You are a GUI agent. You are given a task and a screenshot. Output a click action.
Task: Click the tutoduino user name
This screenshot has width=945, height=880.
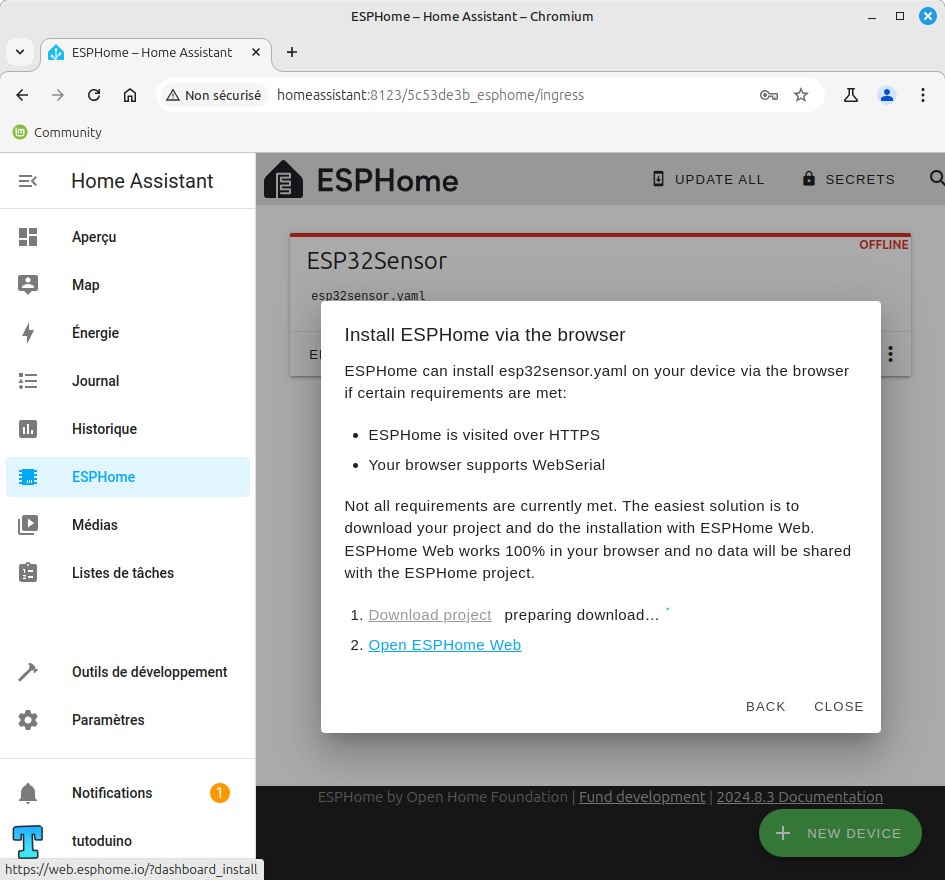click(x=102, y=841)
